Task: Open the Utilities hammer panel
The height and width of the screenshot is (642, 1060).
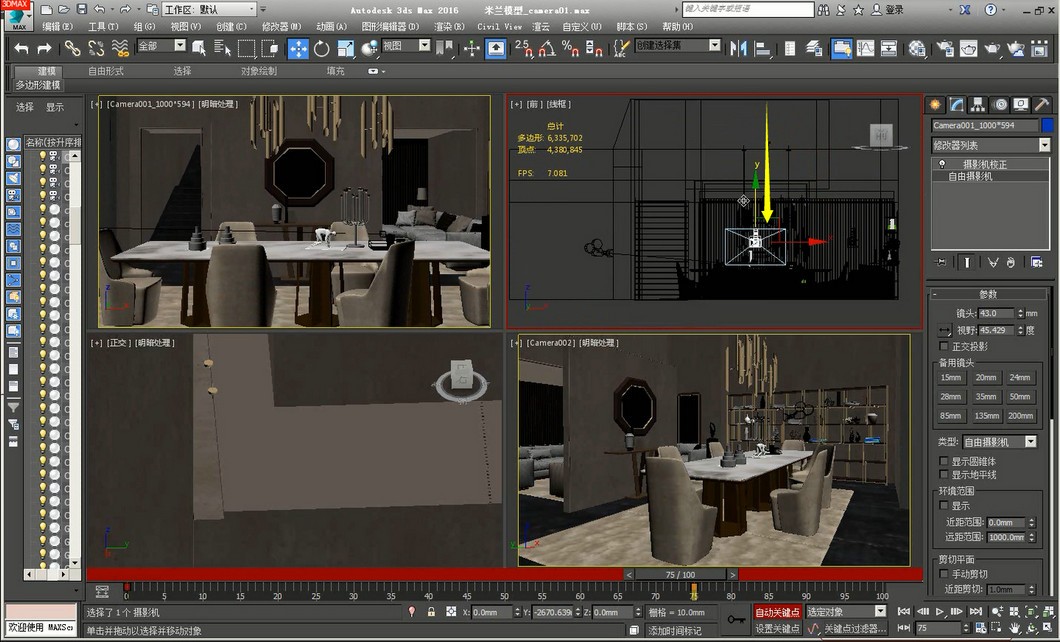Action: pyautogui.click(x=1040, y=104)
